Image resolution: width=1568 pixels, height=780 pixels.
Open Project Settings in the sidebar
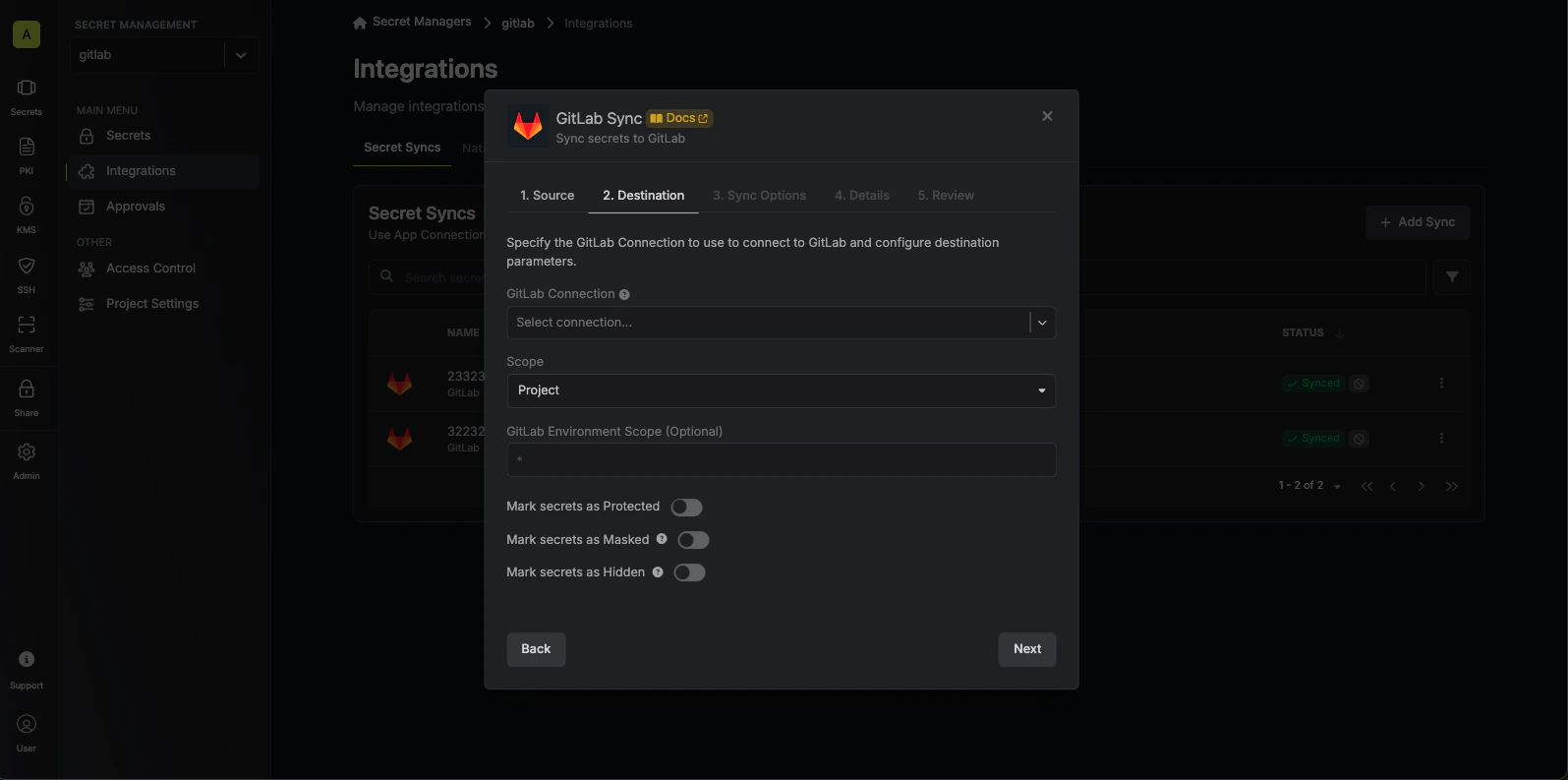pyautogui.click(x=164, y=304)
